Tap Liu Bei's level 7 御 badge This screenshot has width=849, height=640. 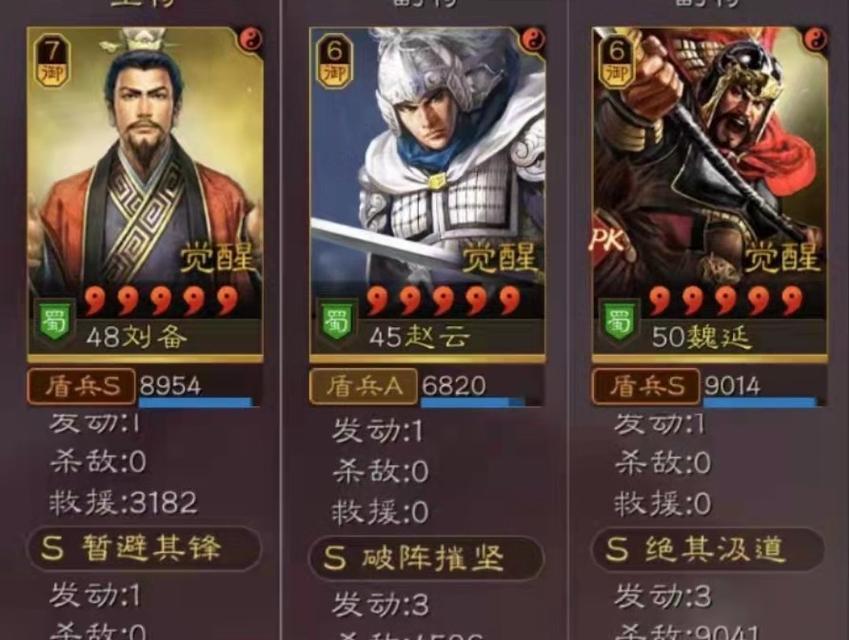point(53,61)
